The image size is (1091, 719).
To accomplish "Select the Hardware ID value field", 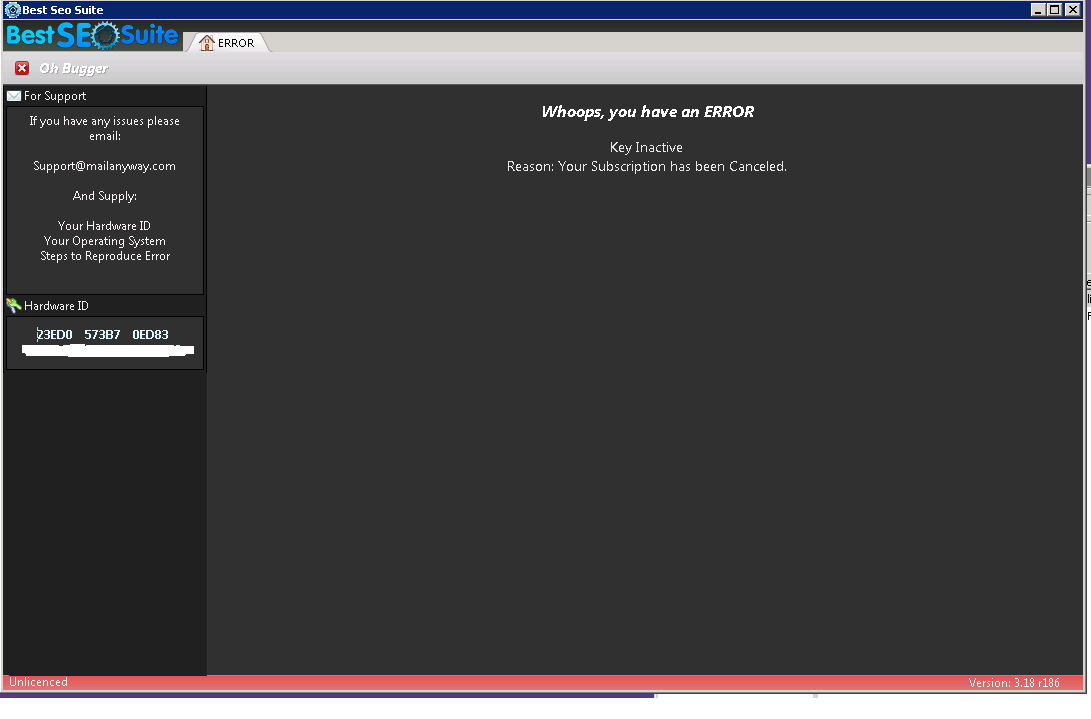I will (x=105, y=342).
